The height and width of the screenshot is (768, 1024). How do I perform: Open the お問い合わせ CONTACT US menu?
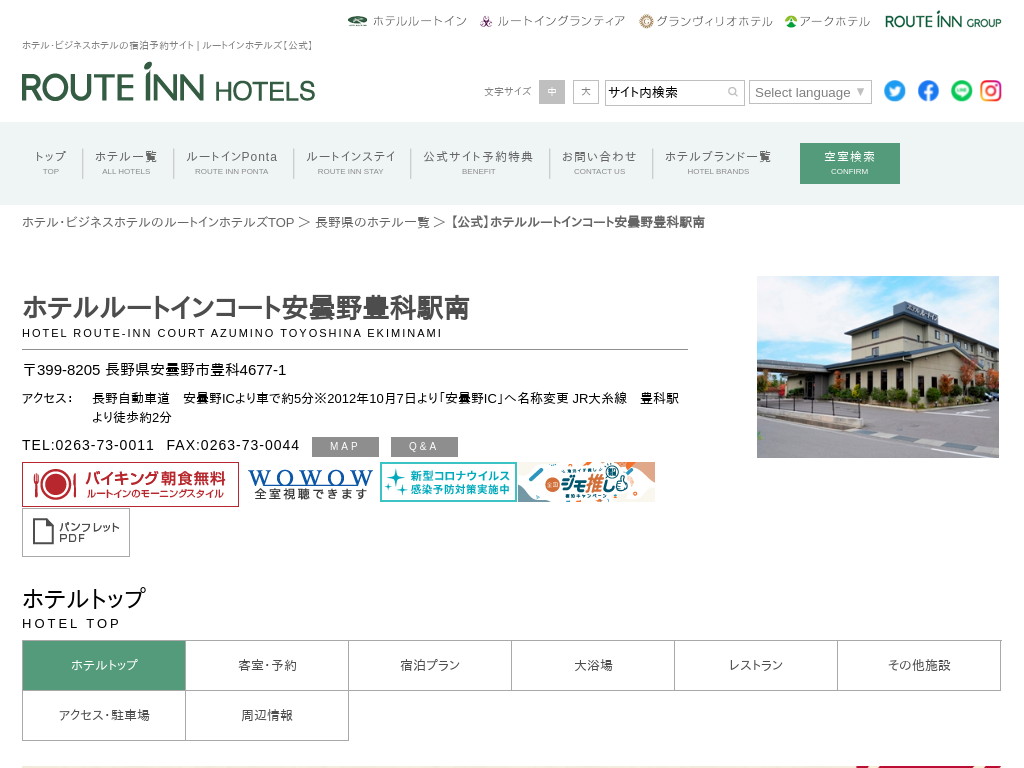point(600,163)
